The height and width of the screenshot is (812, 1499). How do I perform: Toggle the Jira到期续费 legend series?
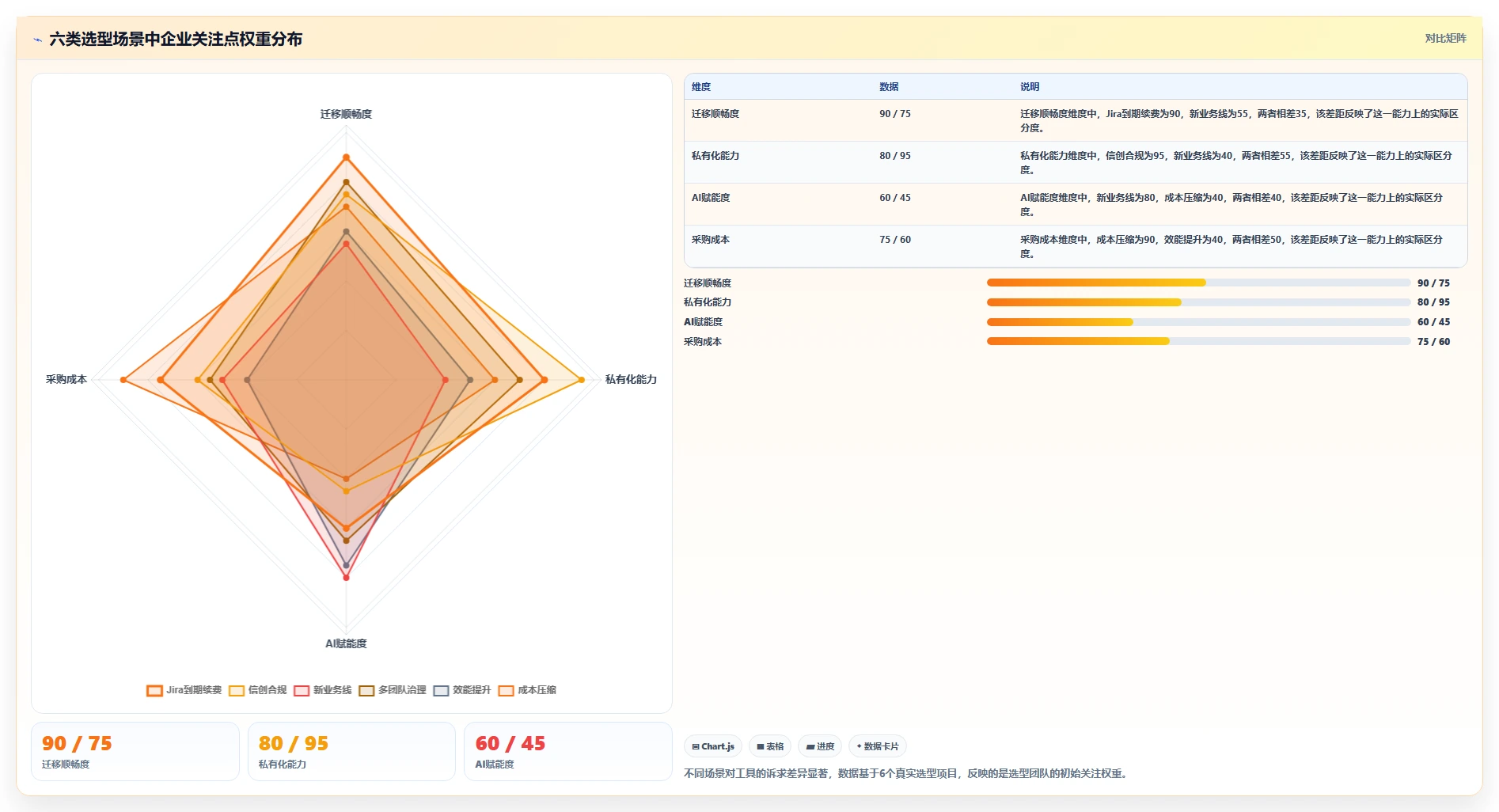pos(184,690)
